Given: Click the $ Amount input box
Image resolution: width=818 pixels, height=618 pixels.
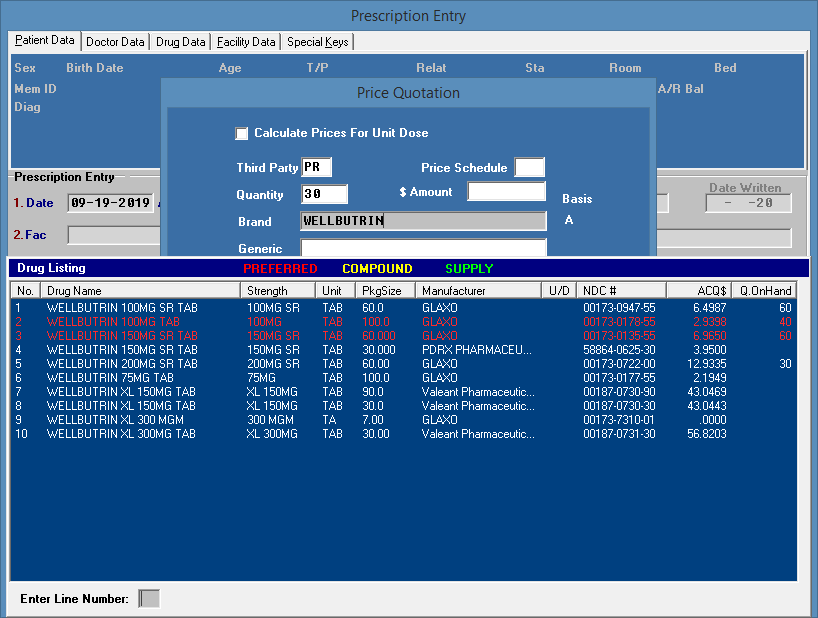Looking at the screenshot, I should (506, 192).
